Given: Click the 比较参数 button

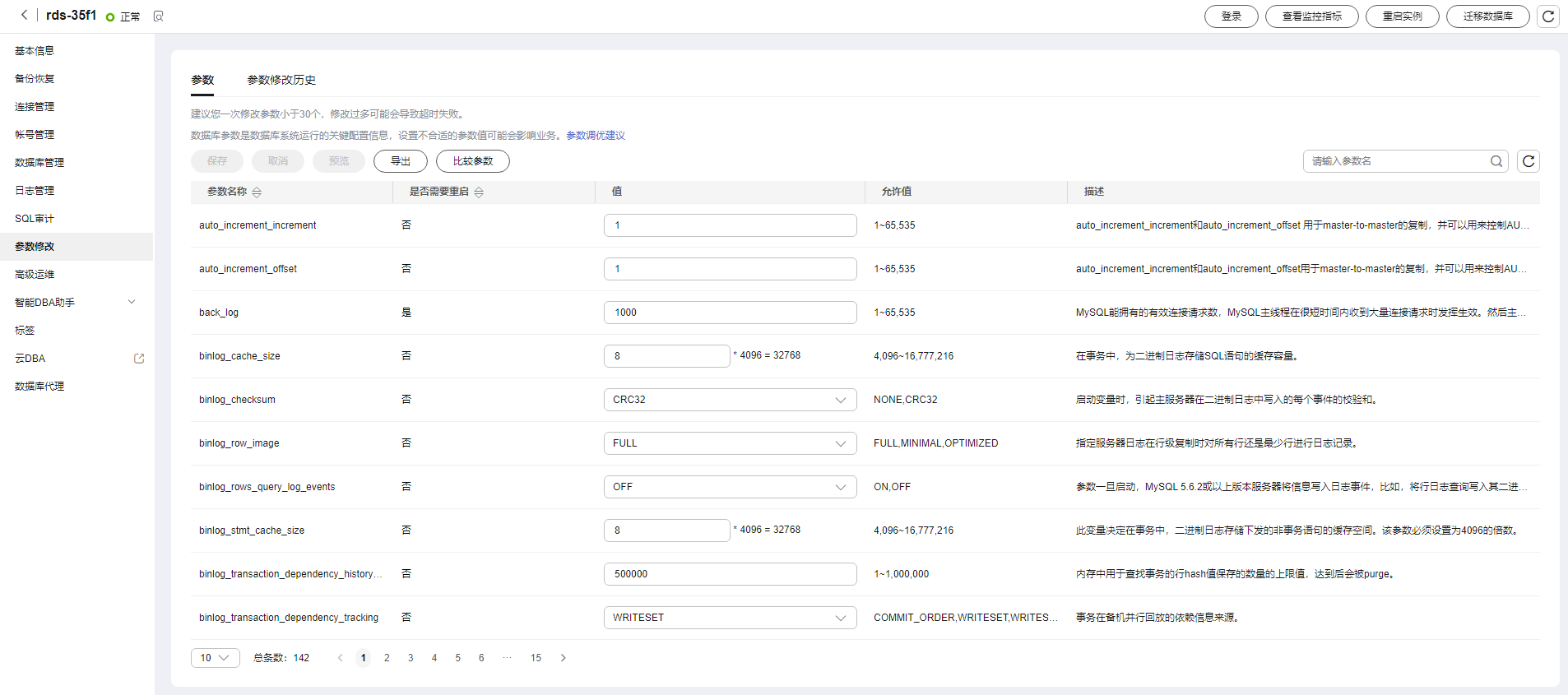Looking at the screenshot, I should [x=472, y=161].
